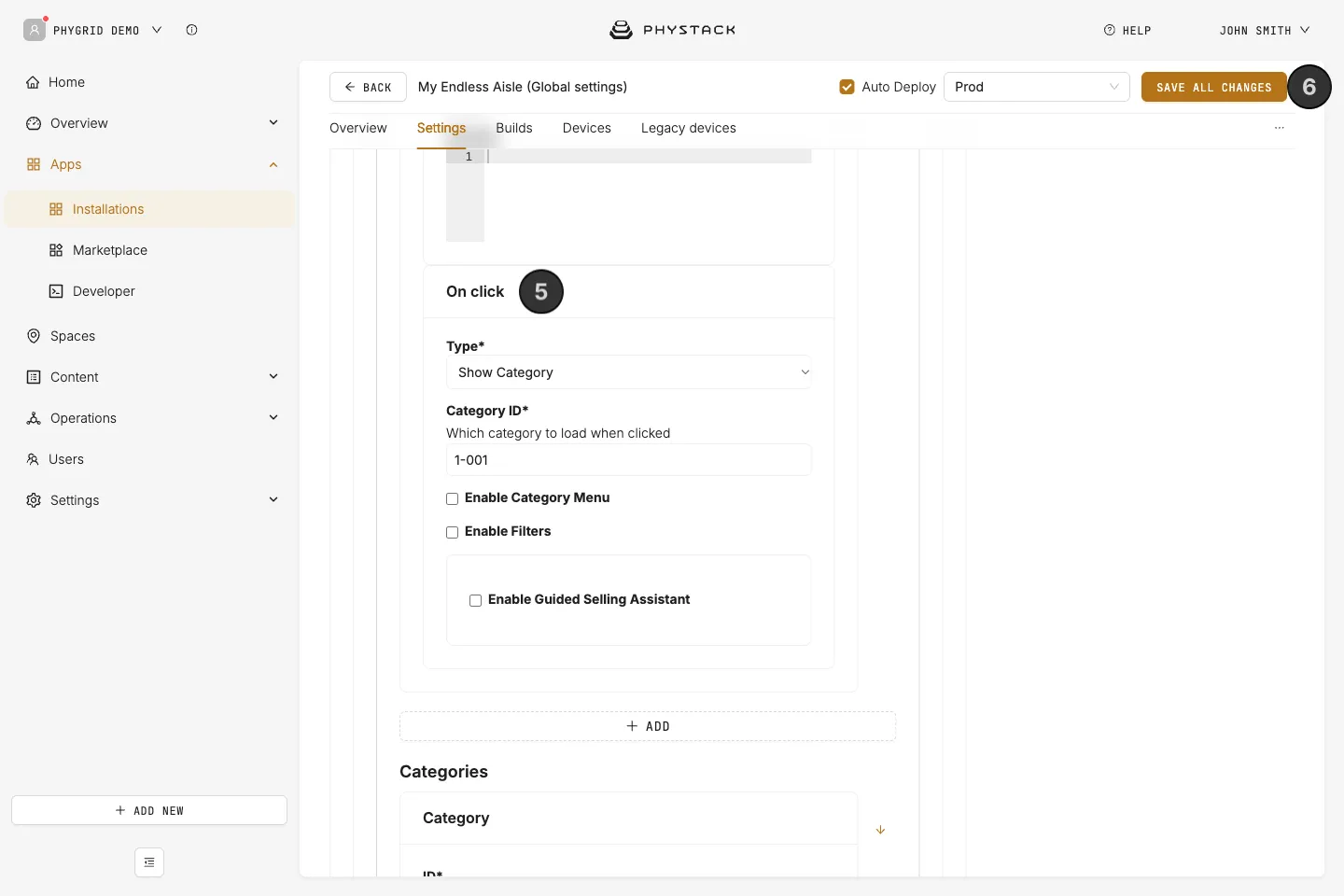
Task: Open the Type dropdown showing Show Category
Action: click(629, 372)
